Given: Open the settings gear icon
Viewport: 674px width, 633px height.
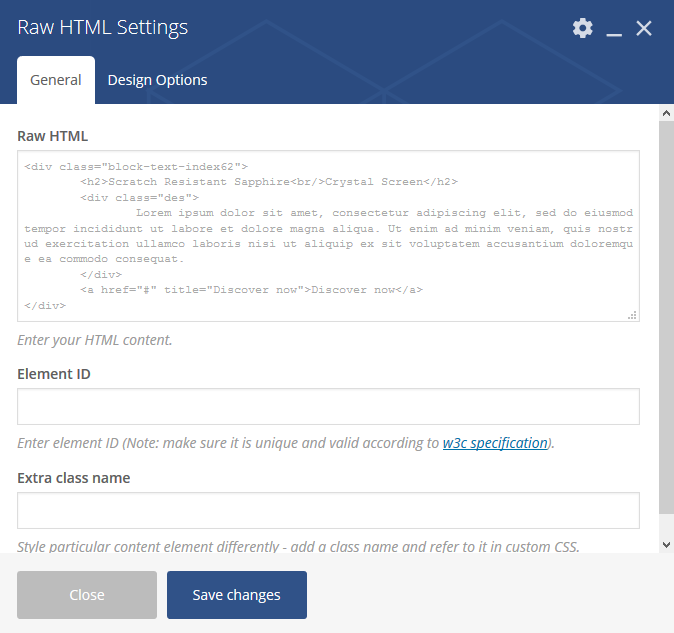Looking at the screenshot, I should [582, 28].
